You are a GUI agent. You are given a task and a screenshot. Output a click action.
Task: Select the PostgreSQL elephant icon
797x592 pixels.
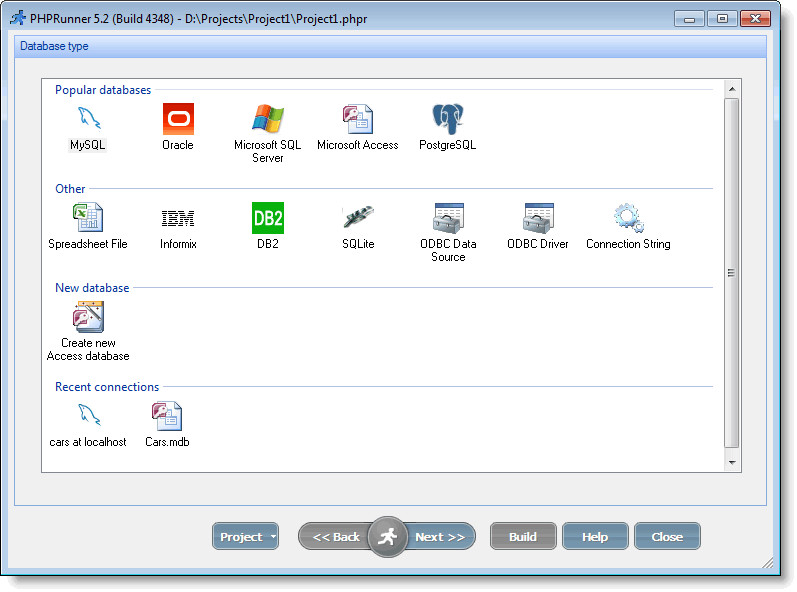coord(447,119)
